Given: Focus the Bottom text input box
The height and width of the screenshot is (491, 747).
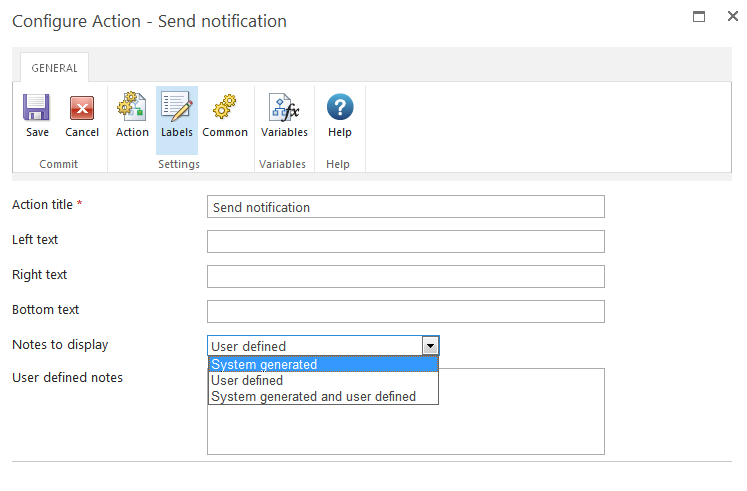Looking at the screenshot, I should click(x=405, y=312).
